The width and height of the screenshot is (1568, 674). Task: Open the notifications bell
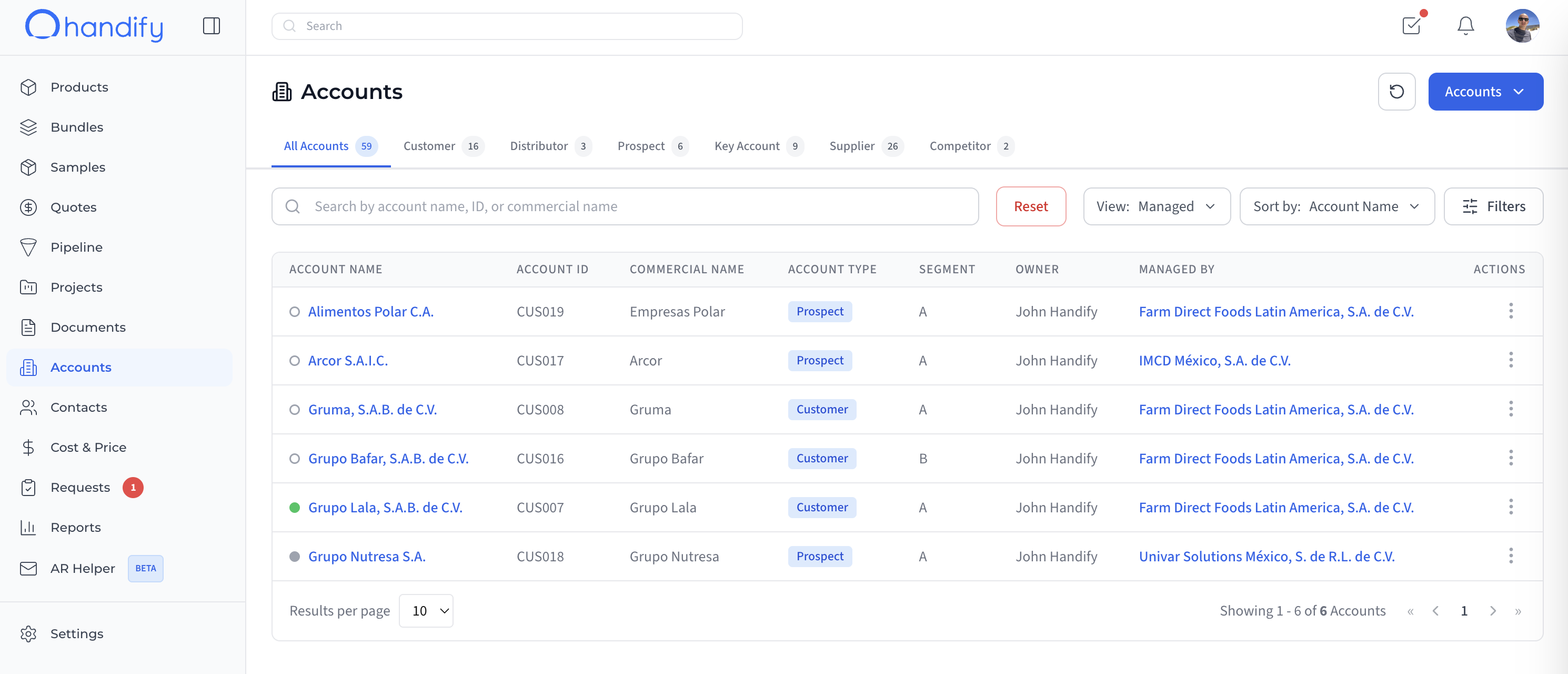coord(1465,26)
